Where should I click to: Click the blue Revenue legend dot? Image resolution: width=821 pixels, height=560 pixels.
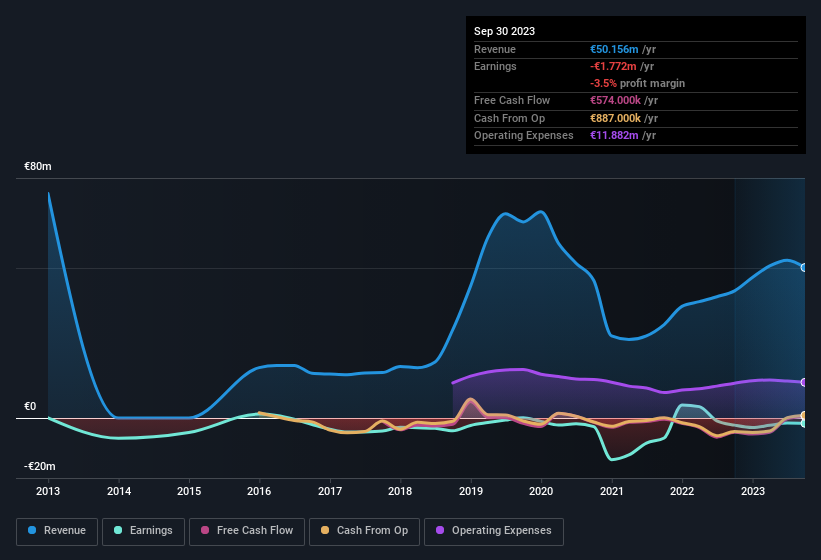[x=33, y=531]
